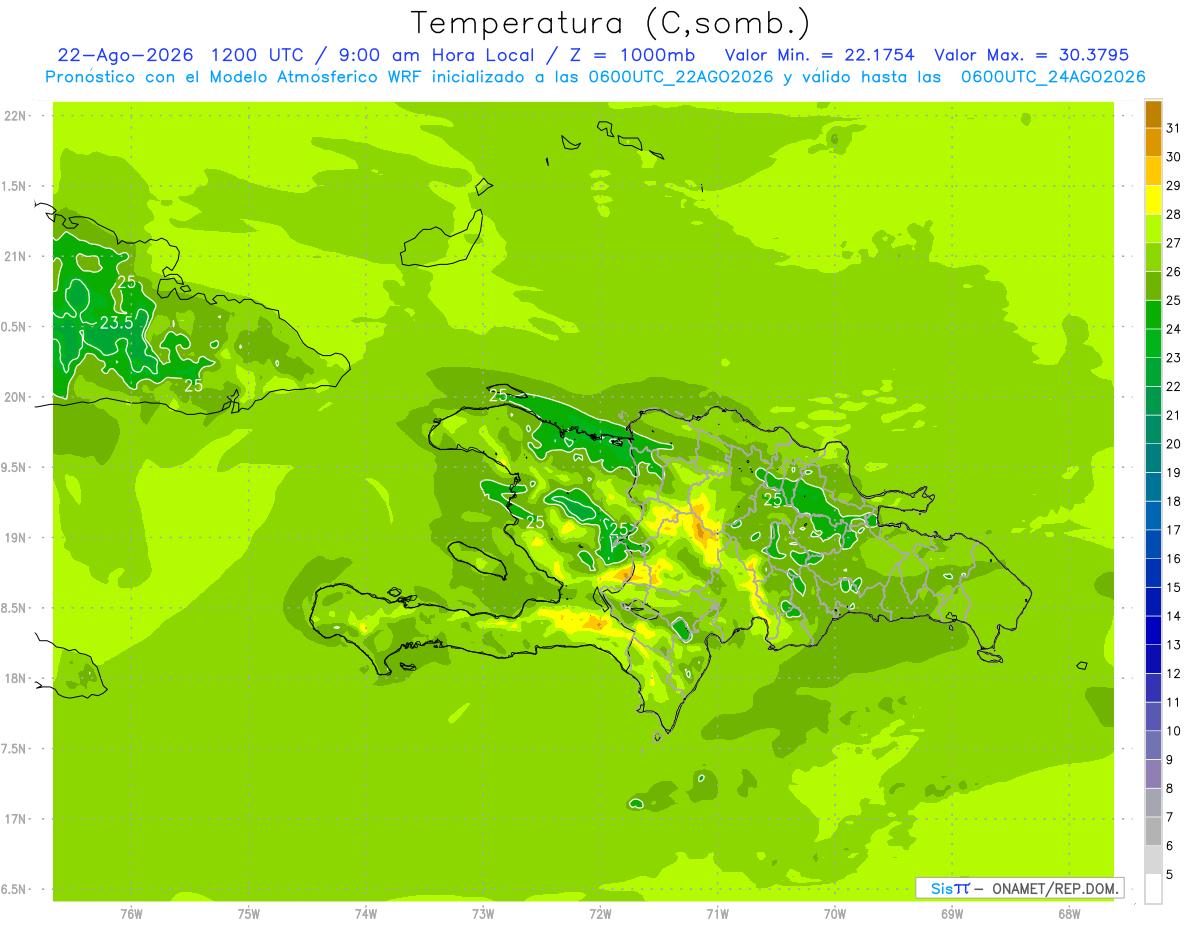Select the longitude label "72W"
The height and width of the screenshot is (927, 1200).
600,914
